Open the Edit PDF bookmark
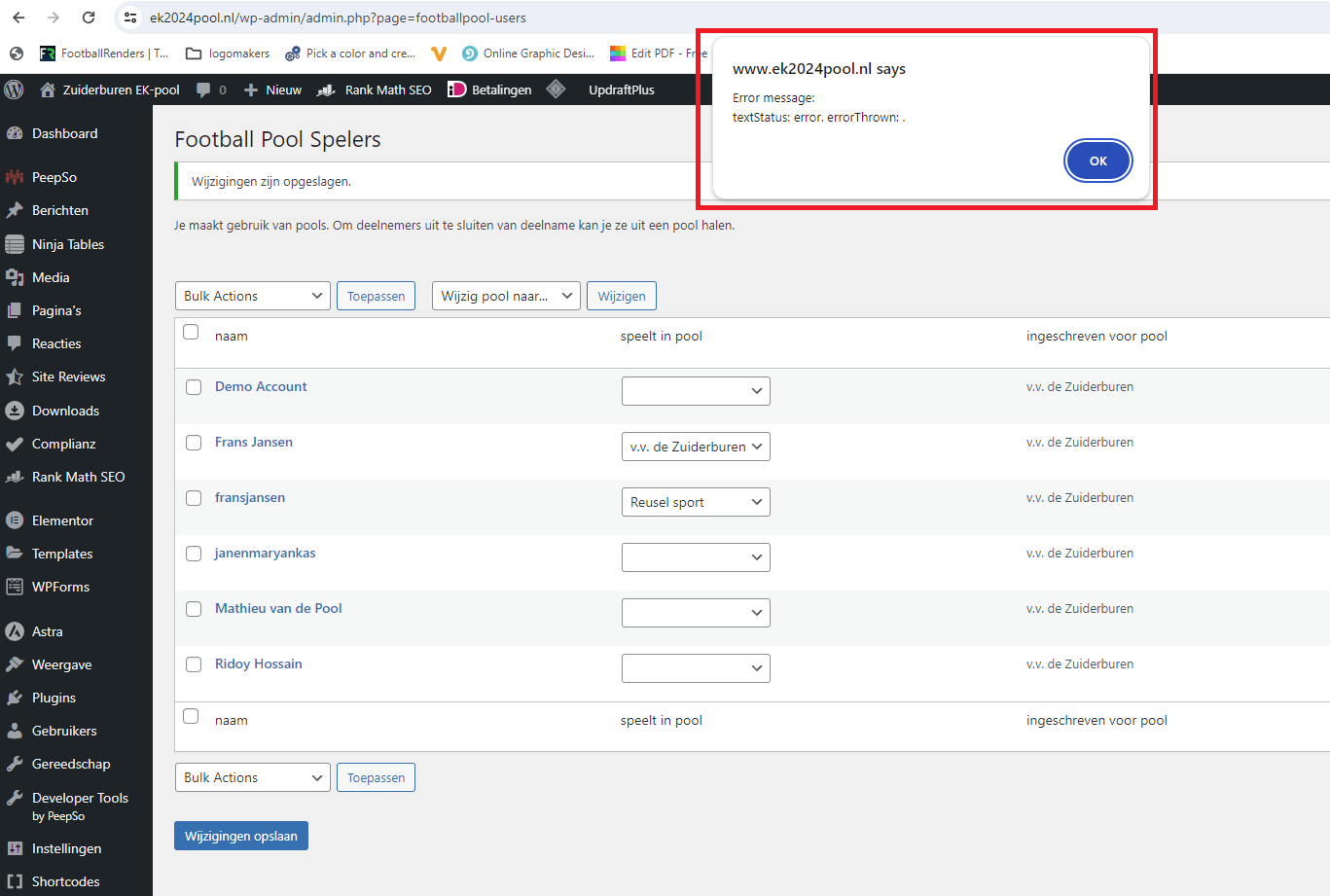 pyautogui.click(x=658, y=54)
